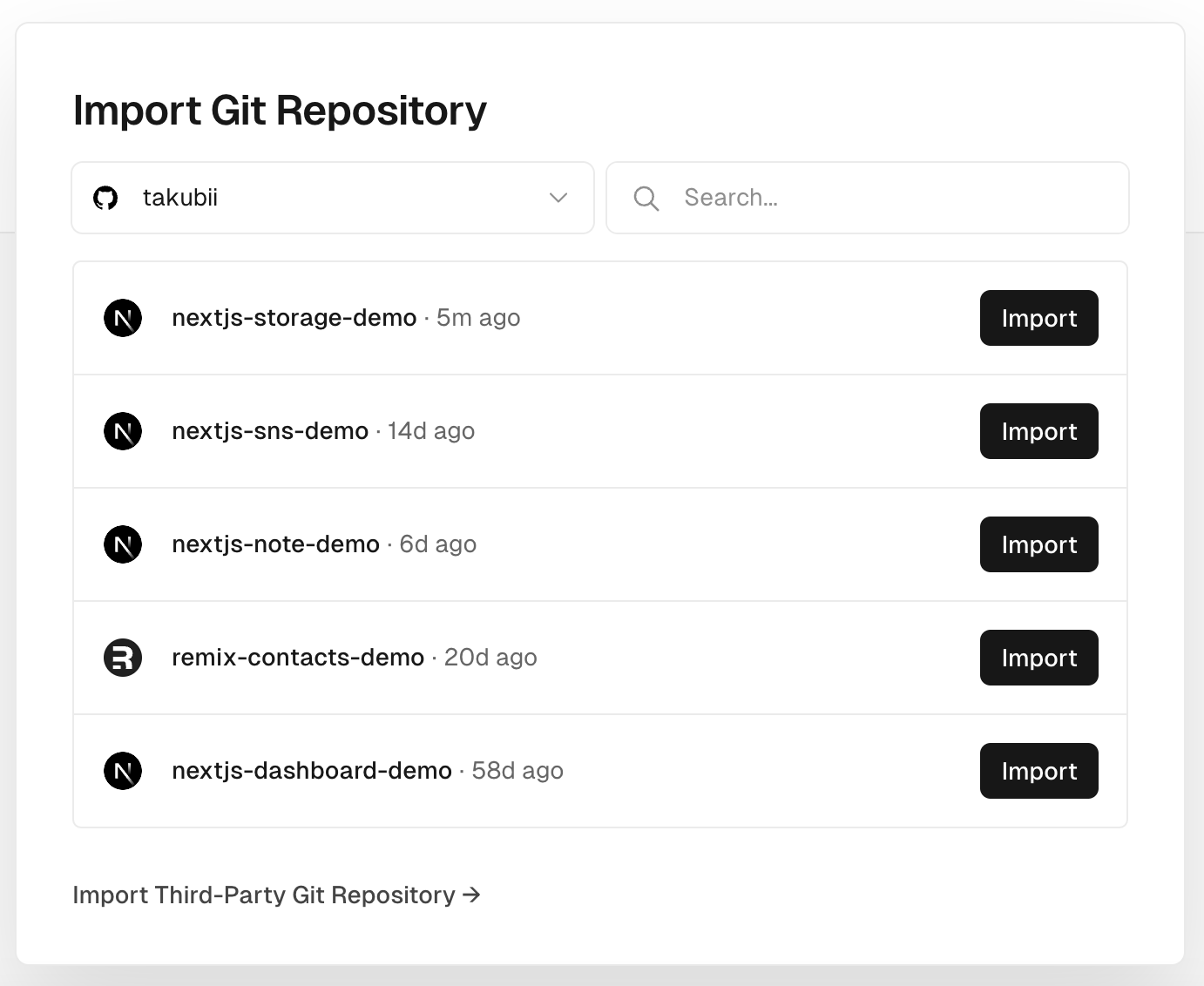Click the '58d ago' timestamp
Image resolution: width=1204 pixels, height=986 pixels.
(x=517, y=771)
